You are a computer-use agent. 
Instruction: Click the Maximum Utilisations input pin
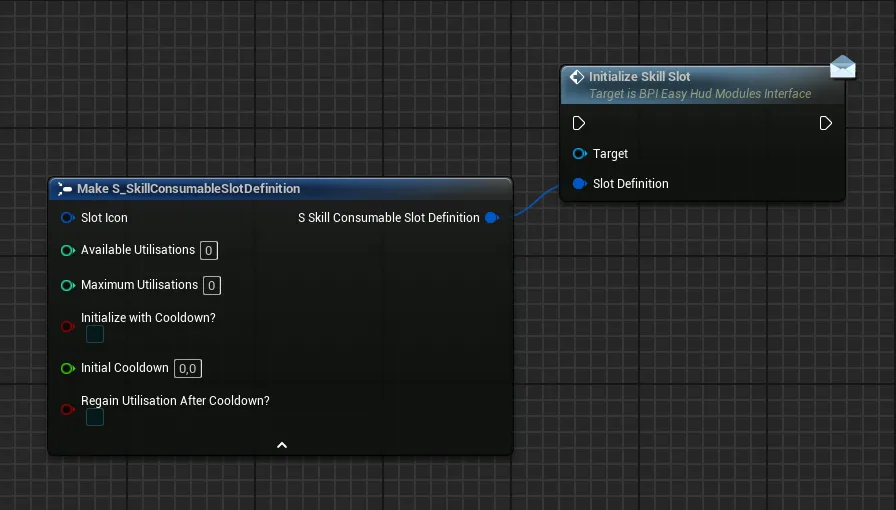point(67,285)
